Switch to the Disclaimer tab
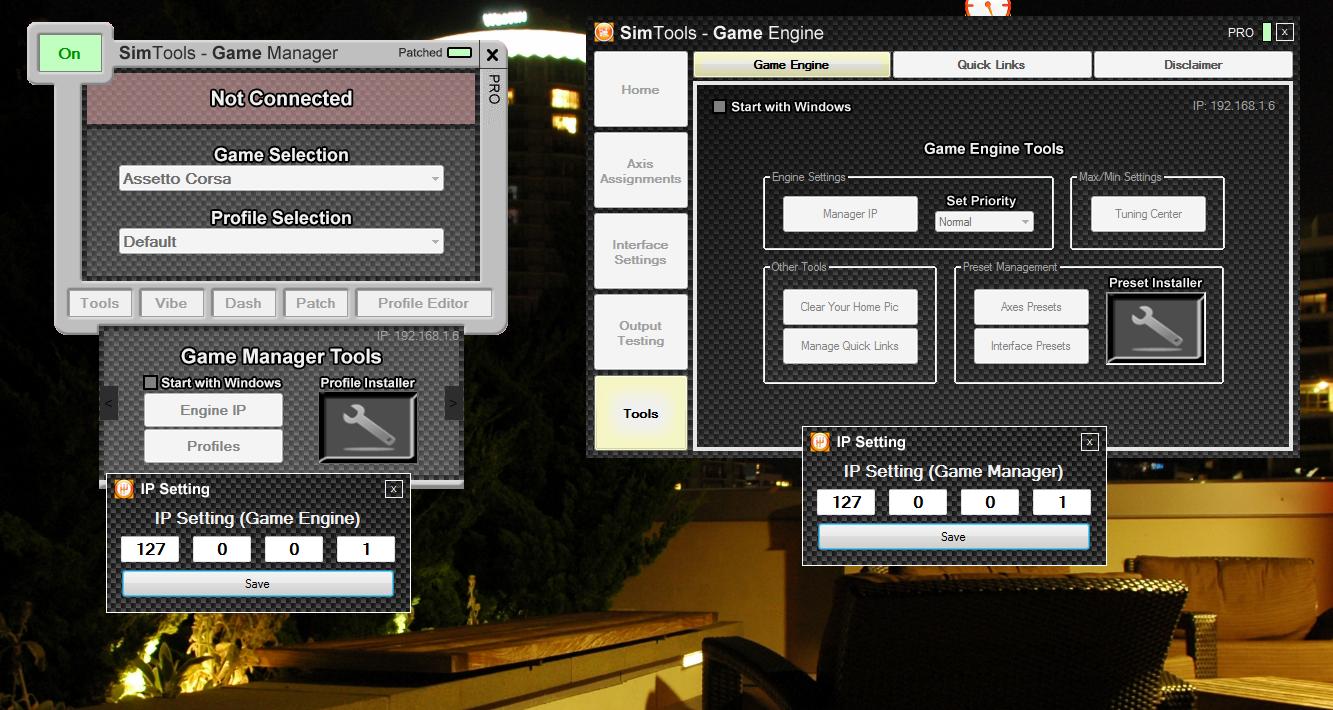Screen dimensions: 1333x710 (1193, 65)
